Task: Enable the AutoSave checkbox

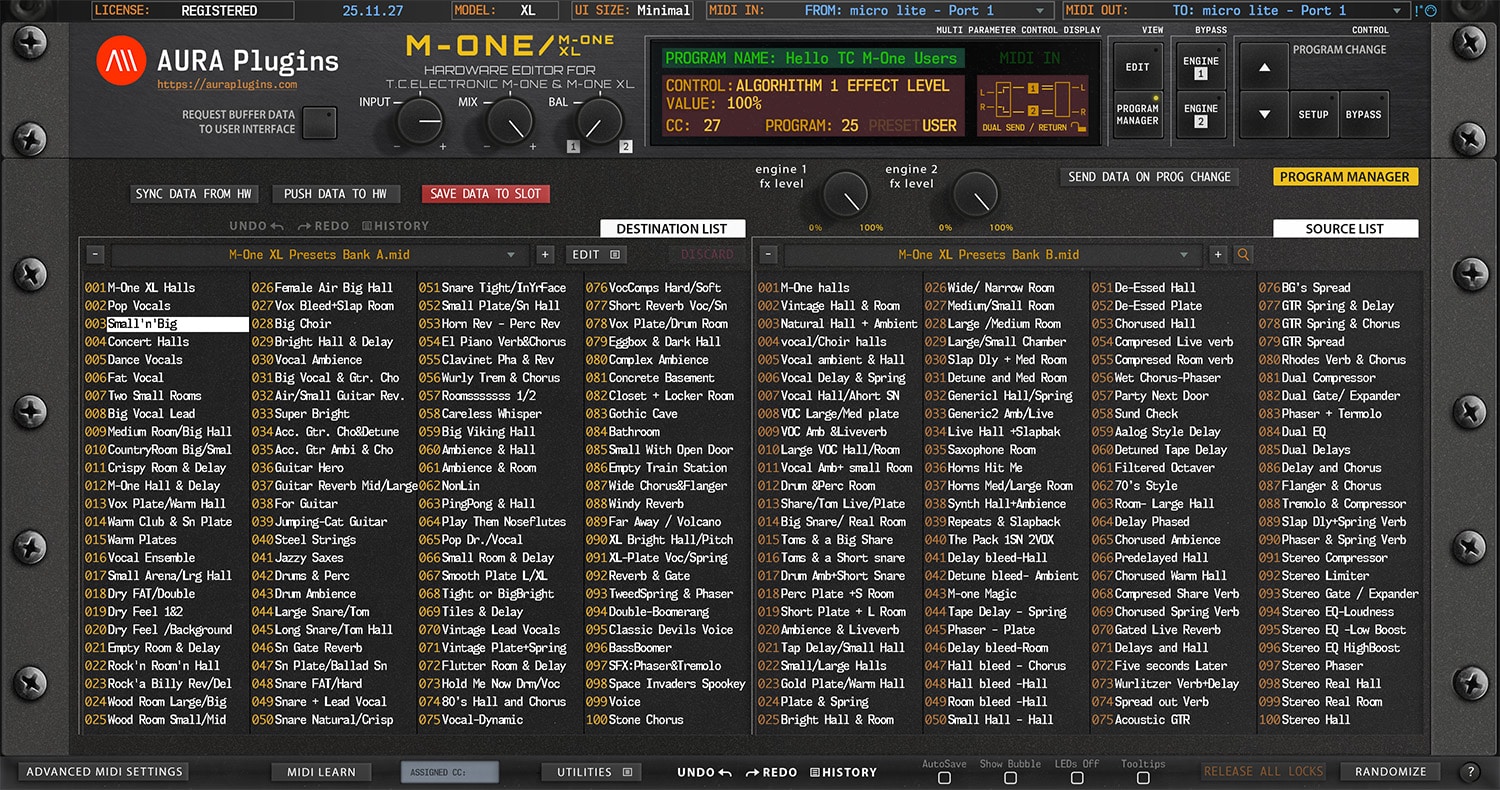Action: [944, 778]
